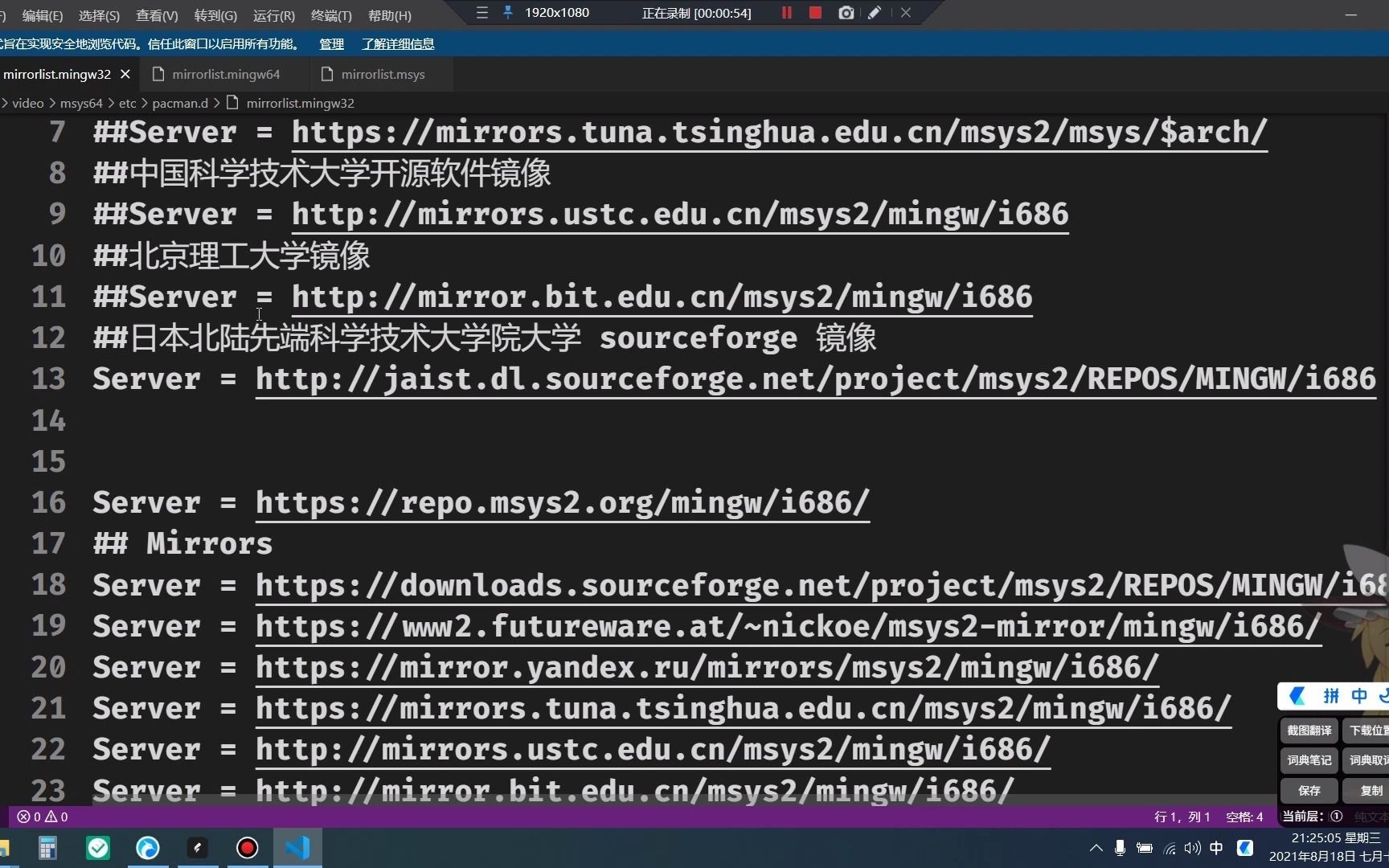Click line number 15 in the gutter

click(49, 461)
